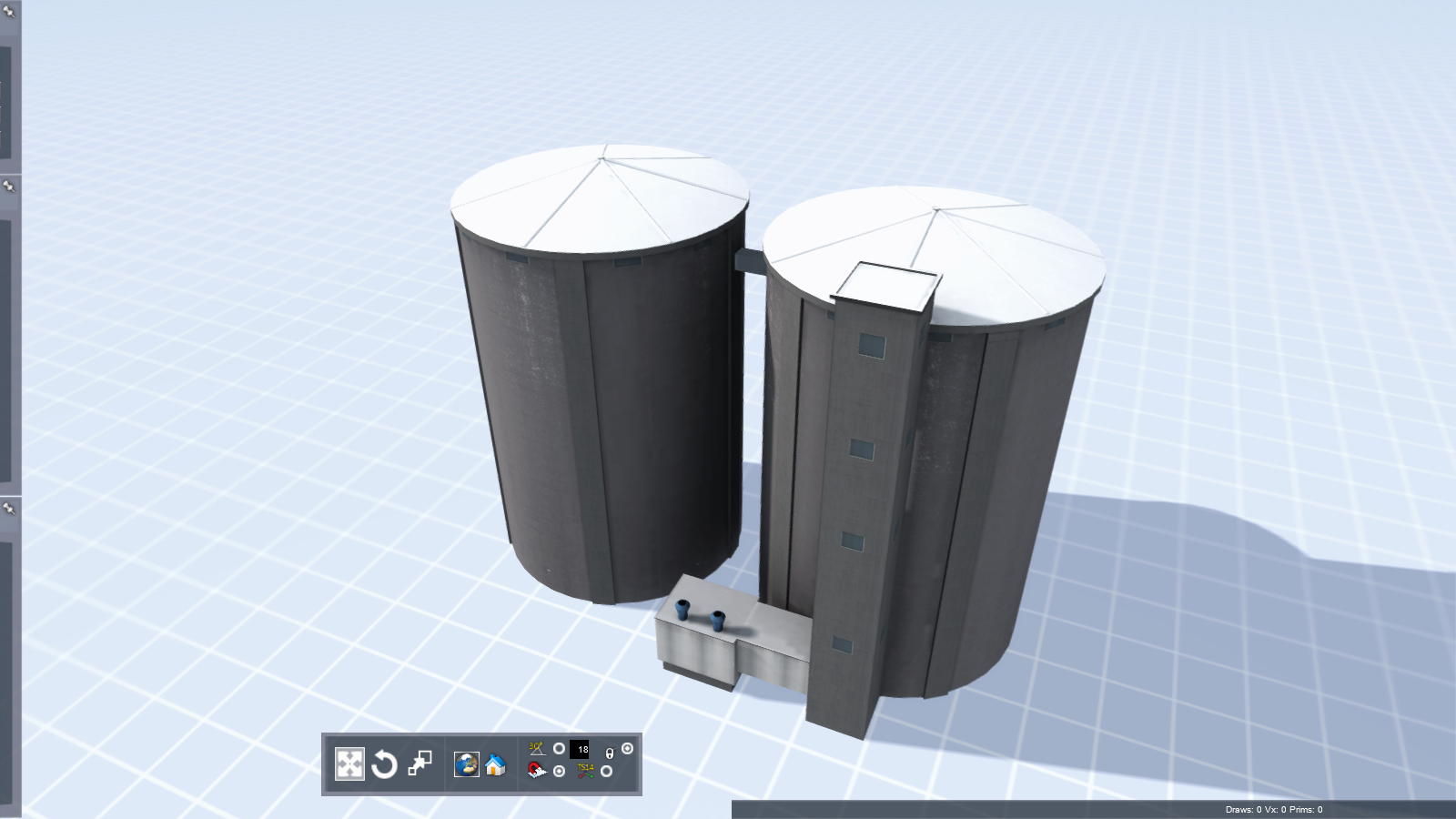Click the TS14 axis icon
This screenshot has height=819, width=1456.
[x=585, y=771]
